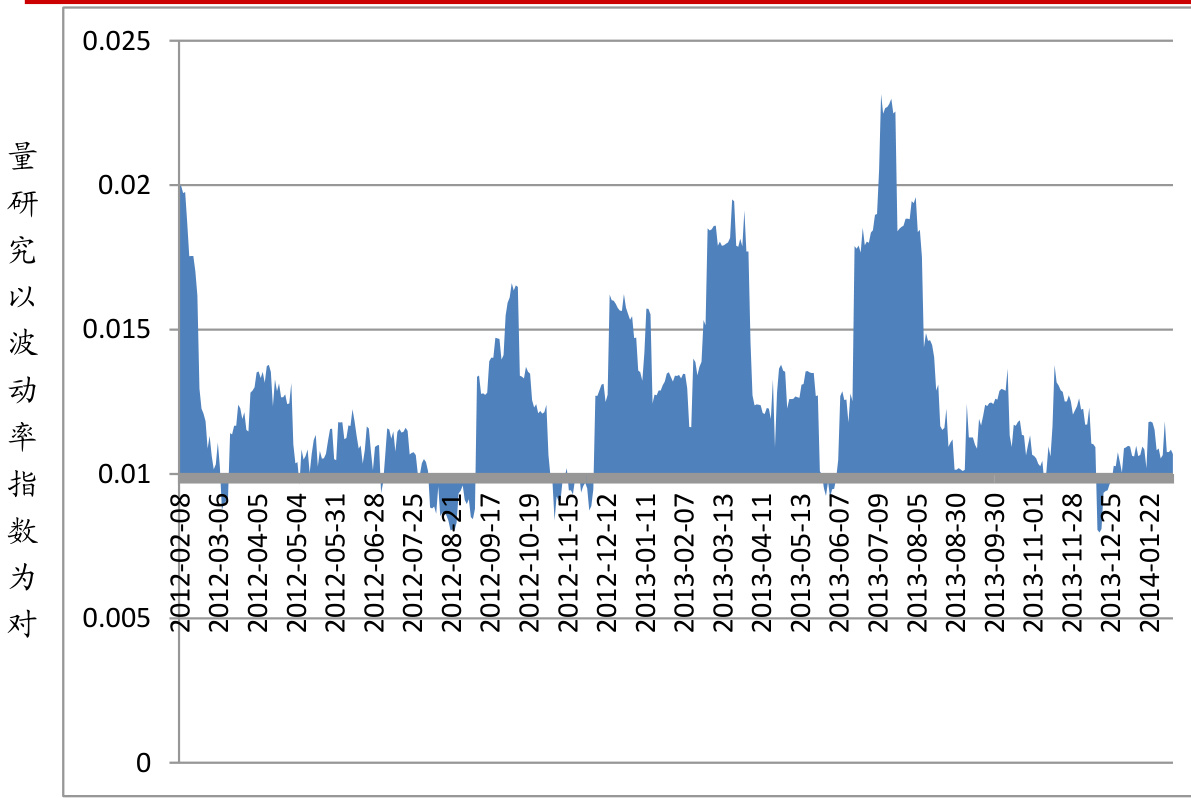Click the 0.025 y-axis label
Image resolution: width=1191 pixels, height=798 pixels.
(117, 42)
